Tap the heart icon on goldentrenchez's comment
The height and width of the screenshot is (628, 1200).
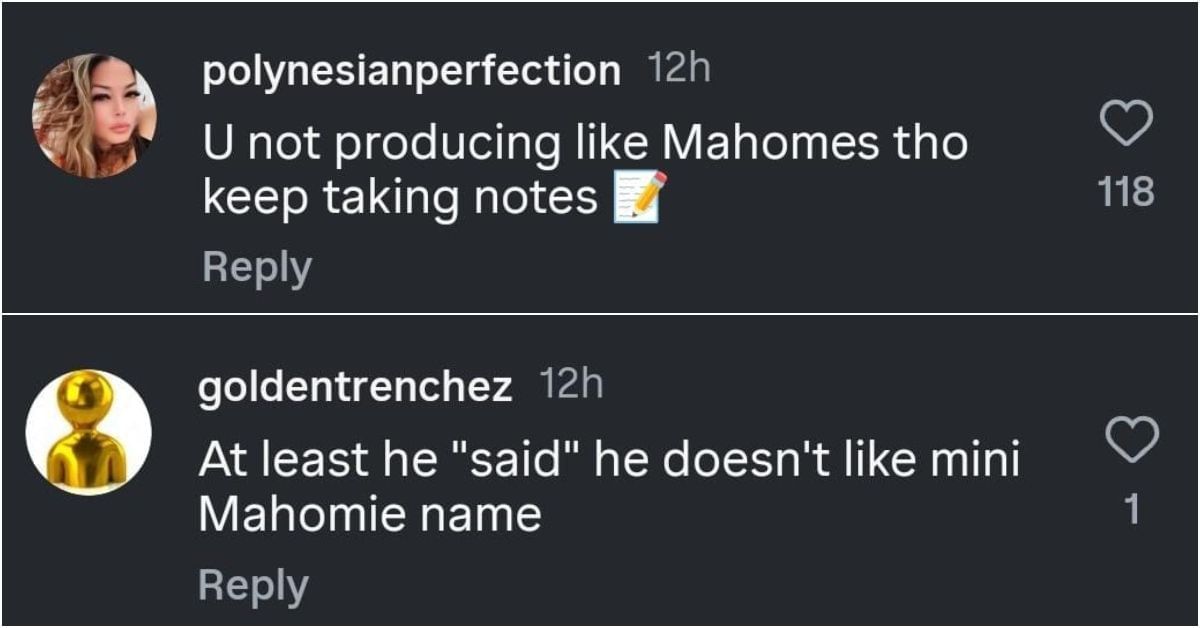(1133, 441)
